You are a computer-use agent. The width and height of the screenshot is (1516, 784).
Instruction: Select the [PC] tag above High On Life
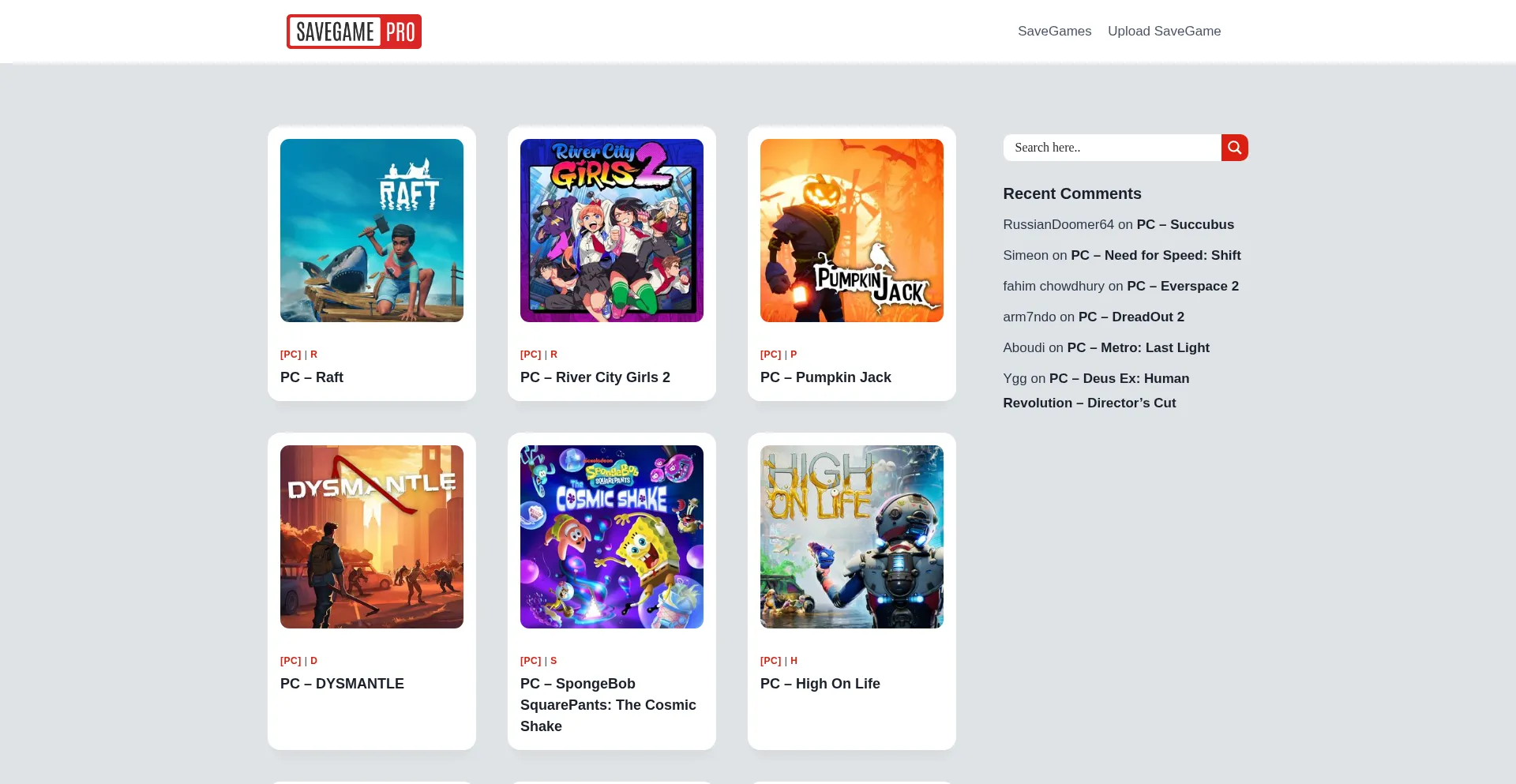(x=771, y=661)
